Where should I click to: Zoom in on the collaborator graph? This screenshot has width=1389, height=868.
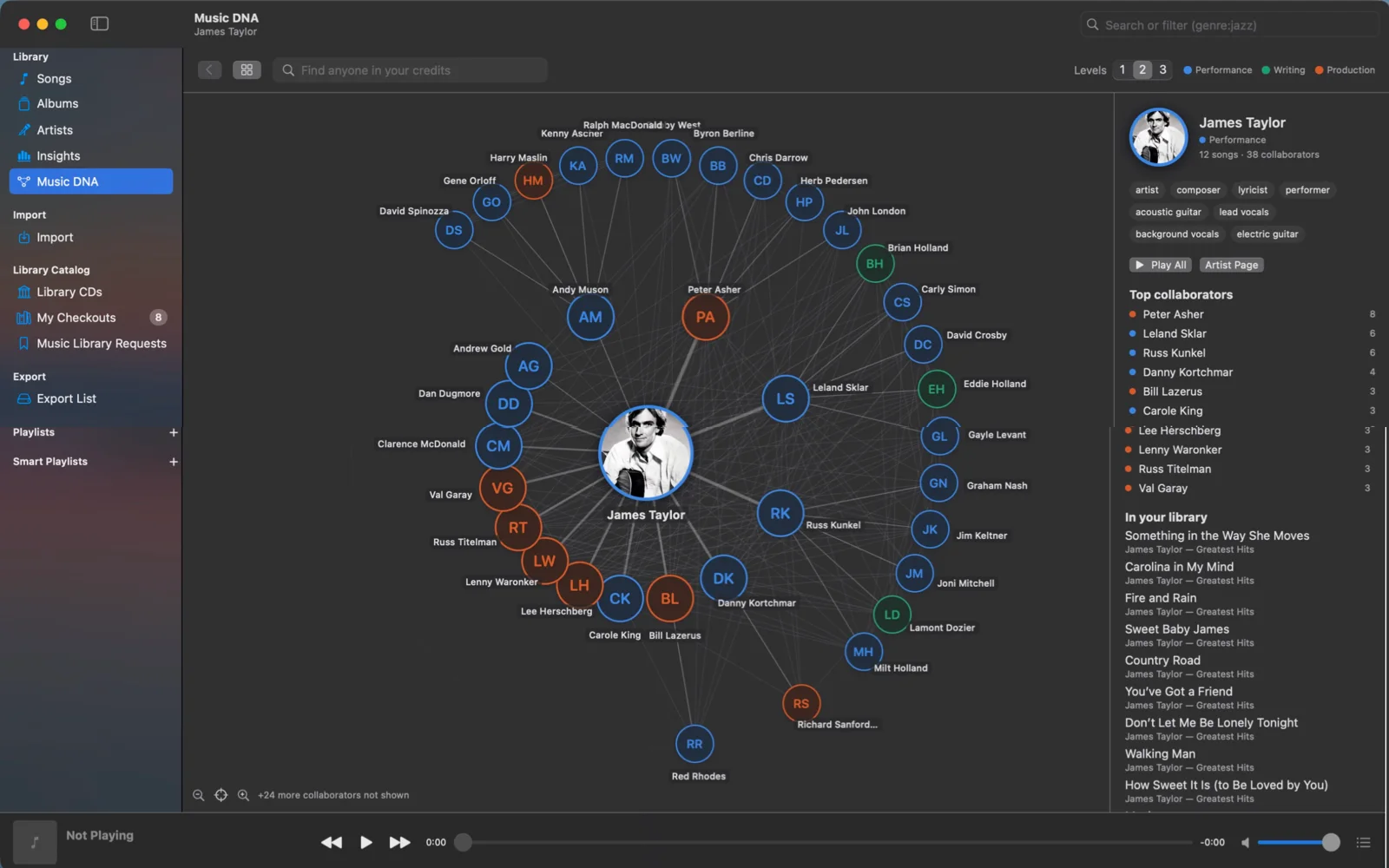tap(244, 795)
